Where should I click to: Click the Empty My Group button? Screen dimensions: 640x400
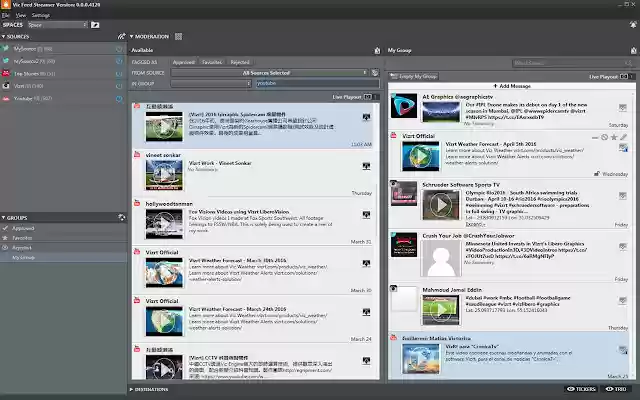click(413, 76)
